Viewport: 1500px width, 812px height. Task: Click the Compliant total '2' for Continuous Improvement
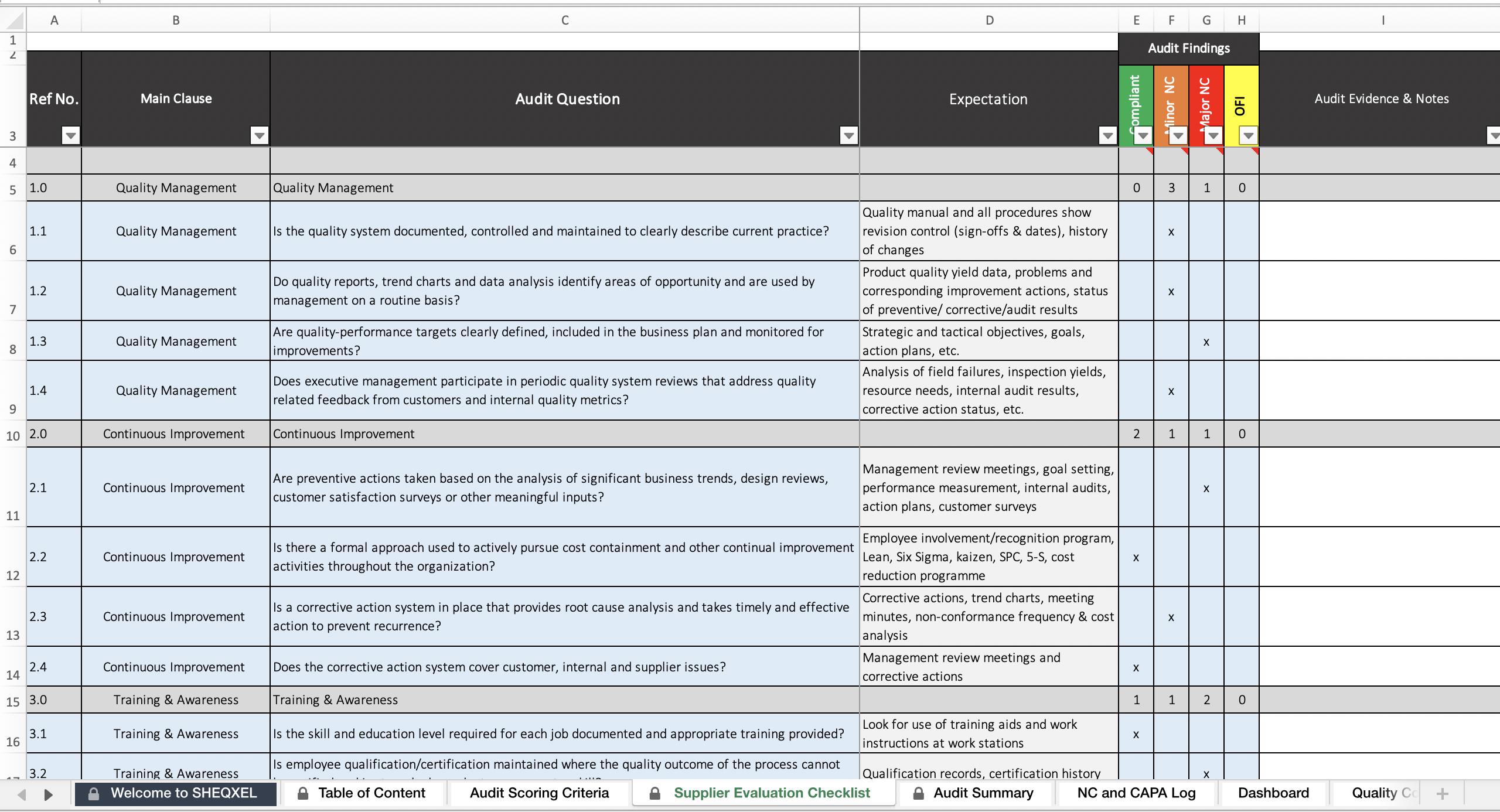point(1136,434)
